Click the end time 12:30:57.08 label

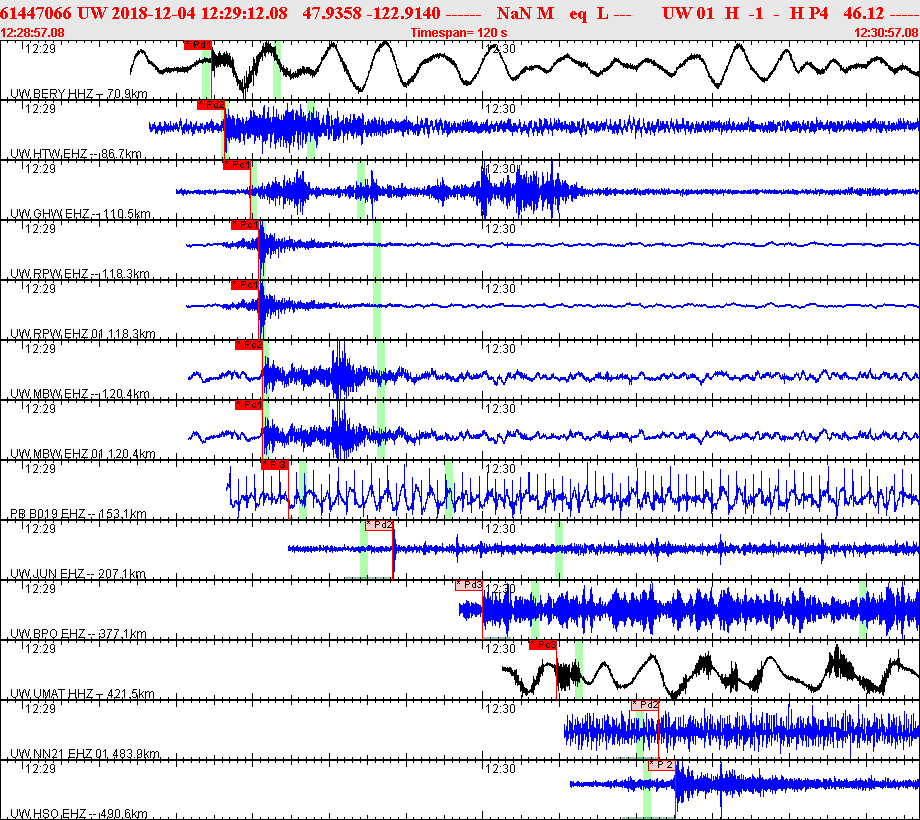click(886, 33)
